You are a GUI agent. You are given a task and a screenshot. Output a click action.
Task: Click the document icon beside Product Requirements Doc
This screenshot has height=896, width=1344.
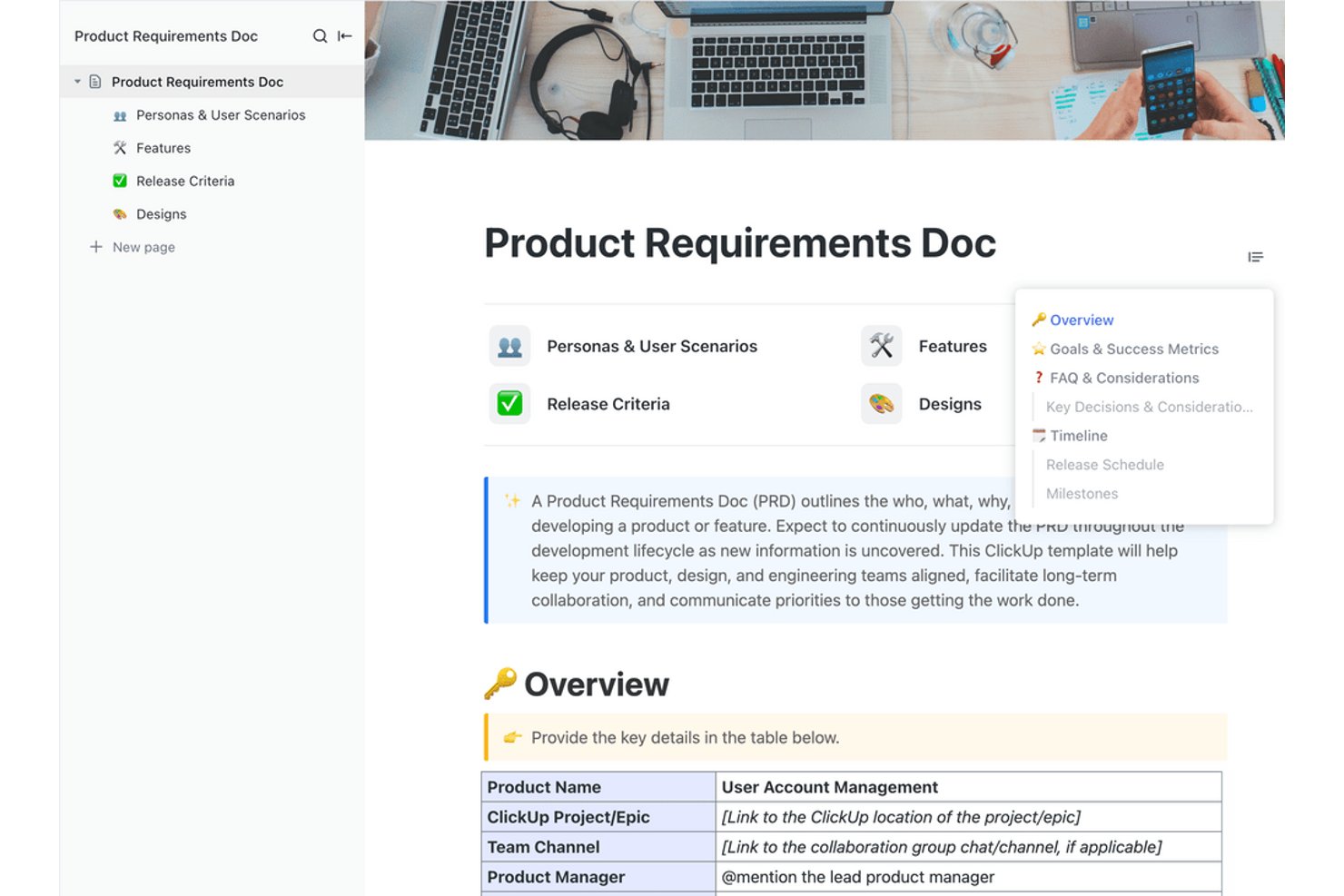tap(95, 82)
